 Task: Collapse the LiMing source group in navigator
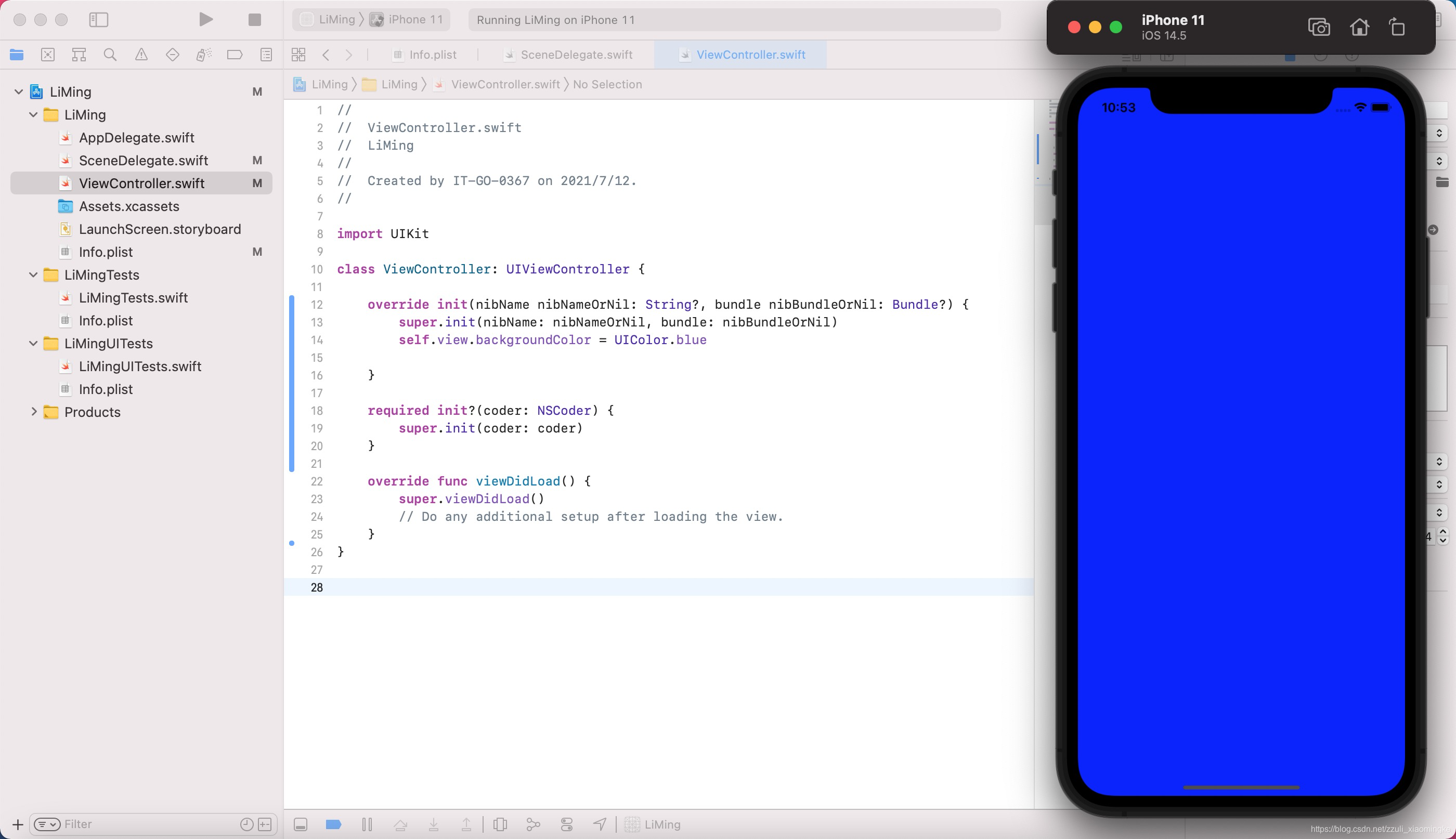[x=34, y=114]
